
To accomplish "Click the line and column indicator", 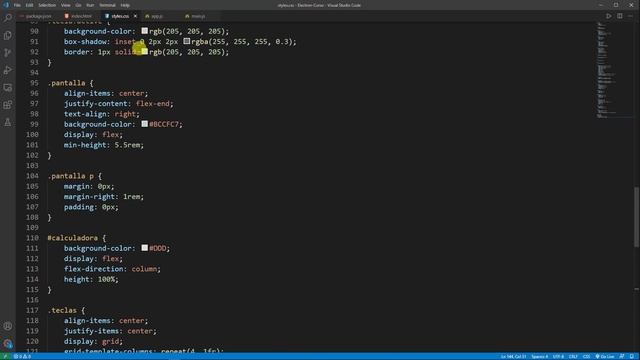I will tap(513, 356).
